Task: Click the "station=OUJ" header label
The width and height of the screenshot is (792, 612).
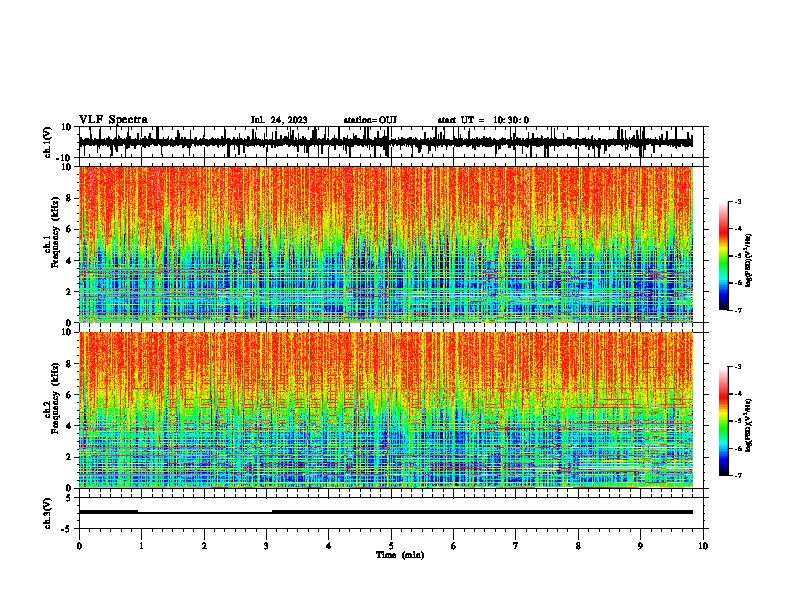Action: tap(370, 120)
